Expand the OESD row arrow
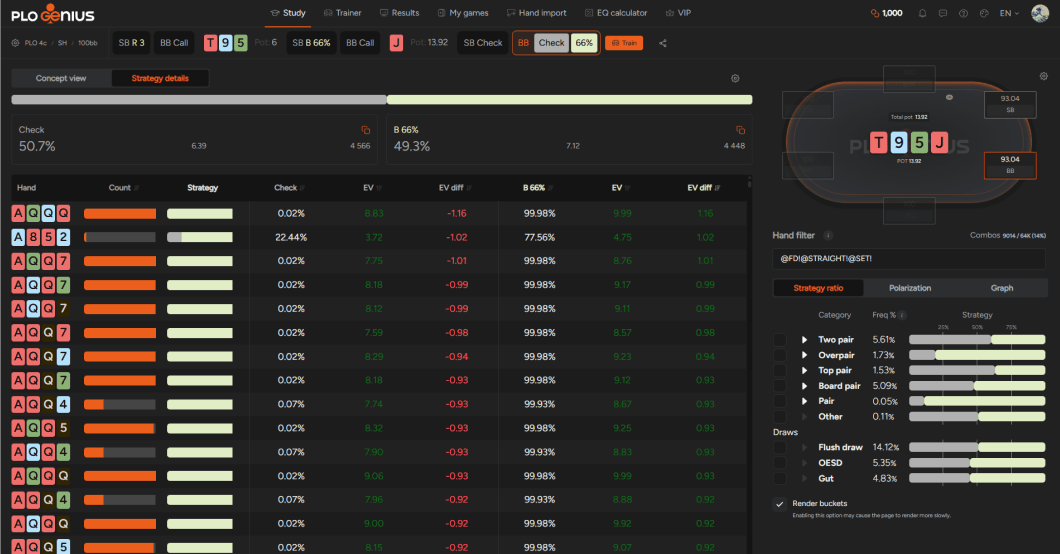 coord(804,463)
